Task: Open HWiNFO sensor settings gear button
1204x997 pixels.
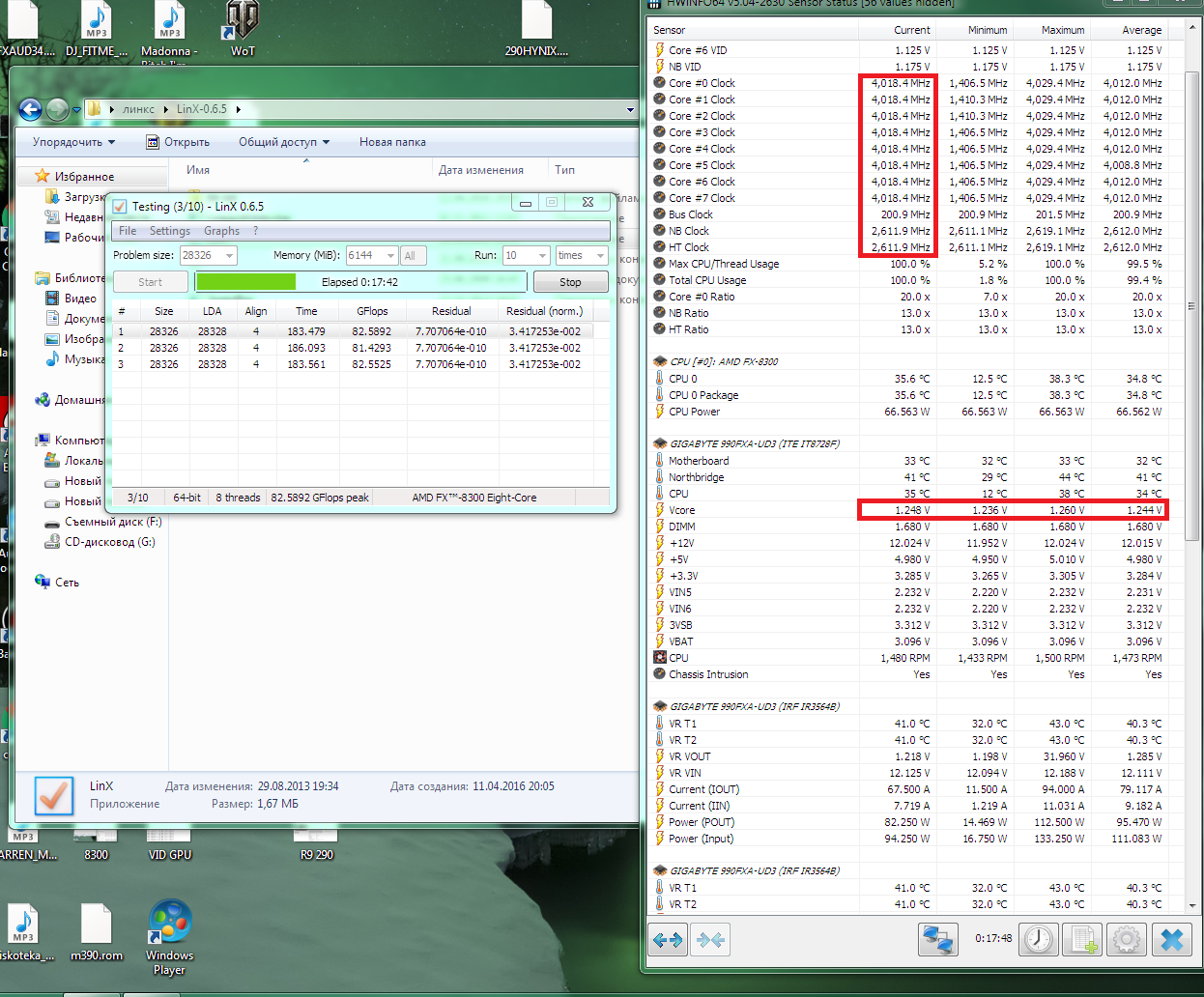Action: click(x=1128, y=939)
